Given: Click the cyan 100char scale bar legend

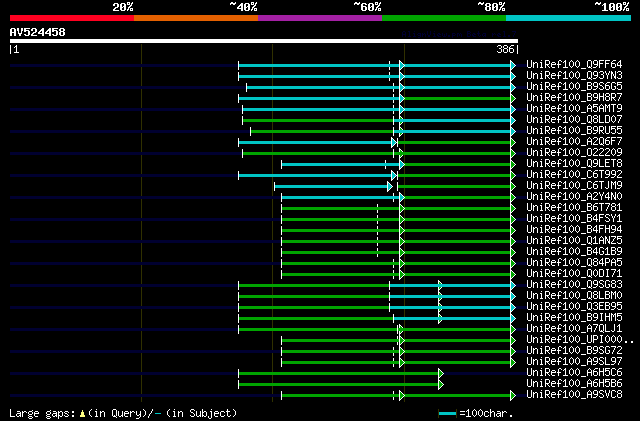Looking at the screenshot, I should pos(447,414).
